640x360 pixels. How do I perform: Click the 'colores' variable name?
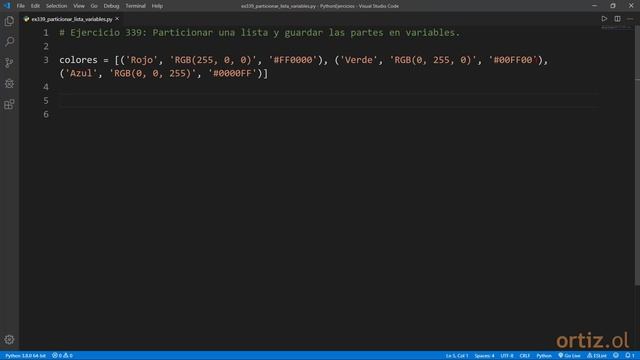point(78,60)
